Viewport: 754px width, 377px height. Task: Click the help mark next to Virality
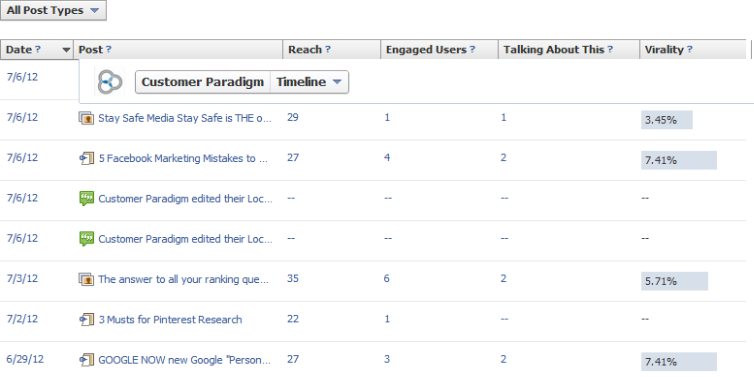click(690, 50)
